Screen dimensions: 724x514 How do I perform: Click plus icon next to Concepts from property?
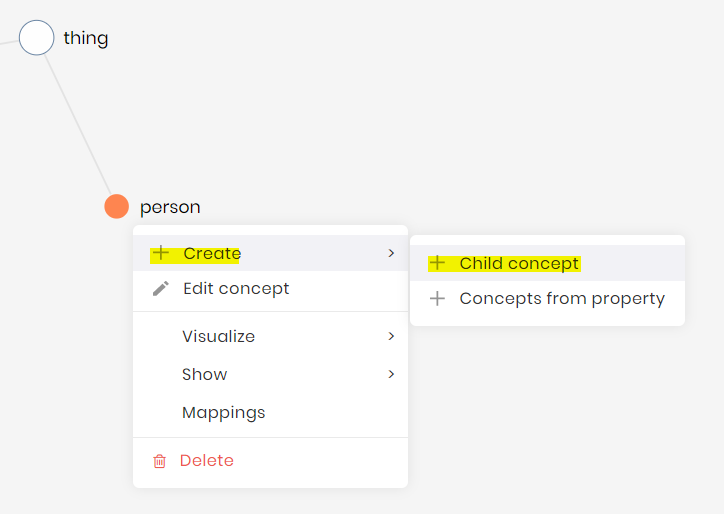(x=437, y=298)
